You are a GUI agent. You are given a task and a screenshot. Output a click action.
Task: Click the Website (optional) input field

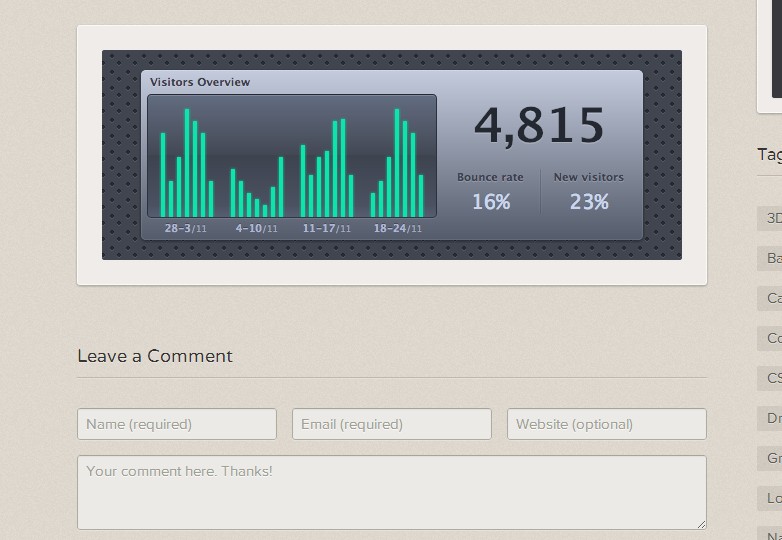click(606, 424)
